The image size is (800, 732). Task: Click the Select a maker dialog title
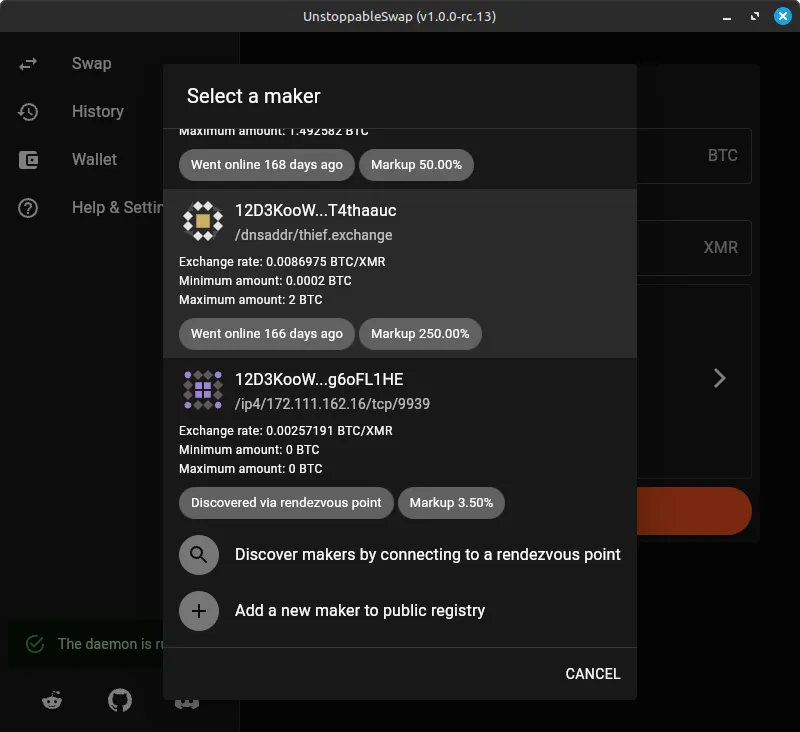pyautogui.click(x=254, y=96)
